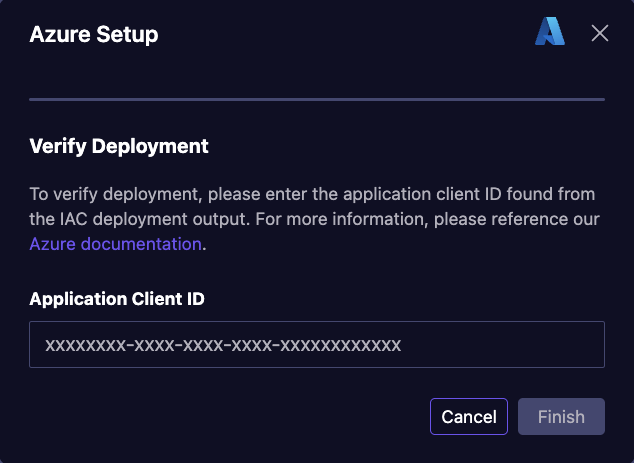This screenshot has height=463, width=634.
Task: Click the Application Client ID label
Action: point(117,299)
